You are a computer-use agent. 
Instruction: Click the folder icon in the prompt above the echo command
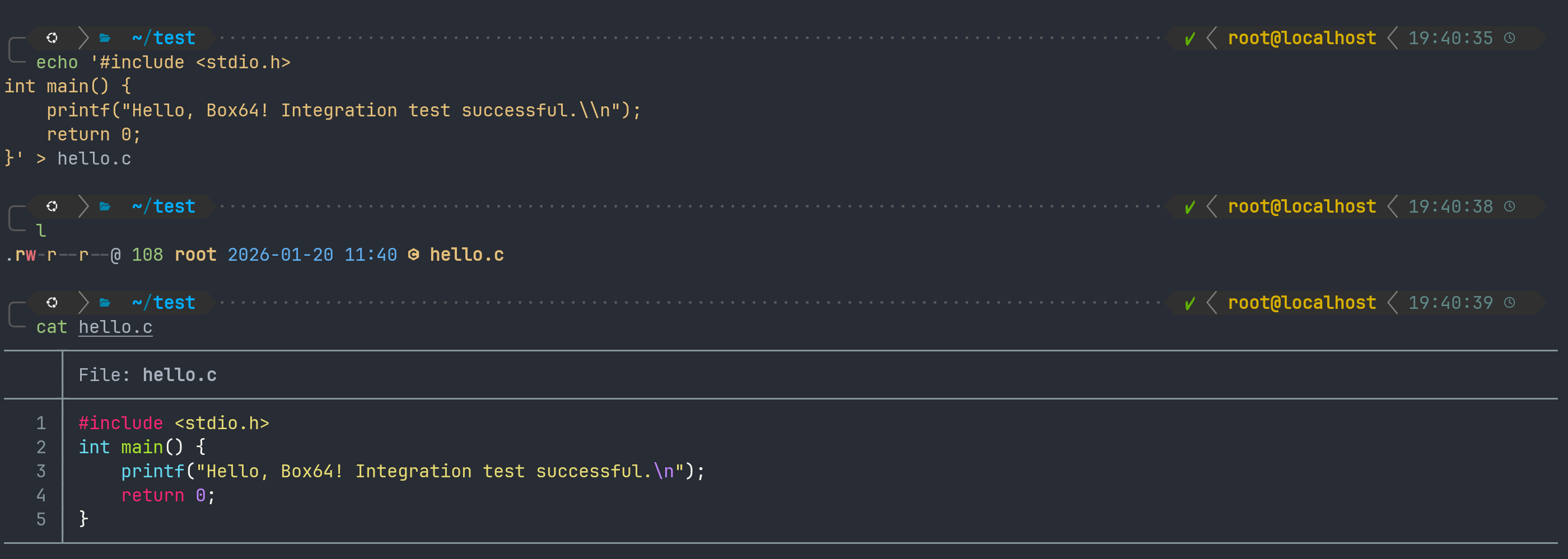tap(105, 38)
